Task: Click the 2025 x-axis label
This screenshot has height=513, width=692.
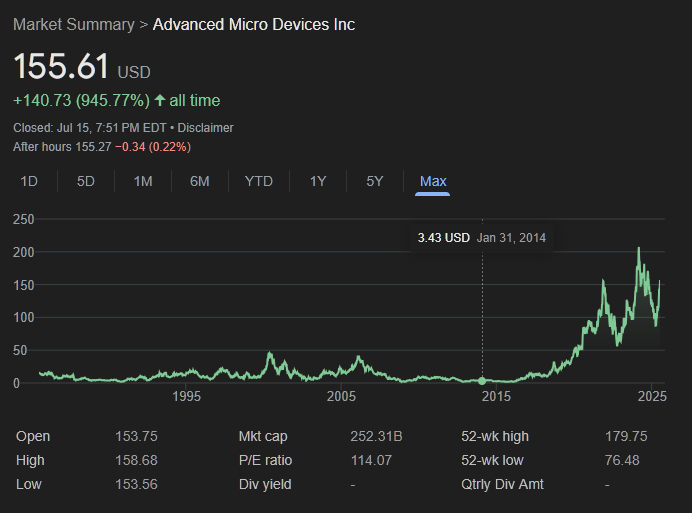Action: pos(652,396)
